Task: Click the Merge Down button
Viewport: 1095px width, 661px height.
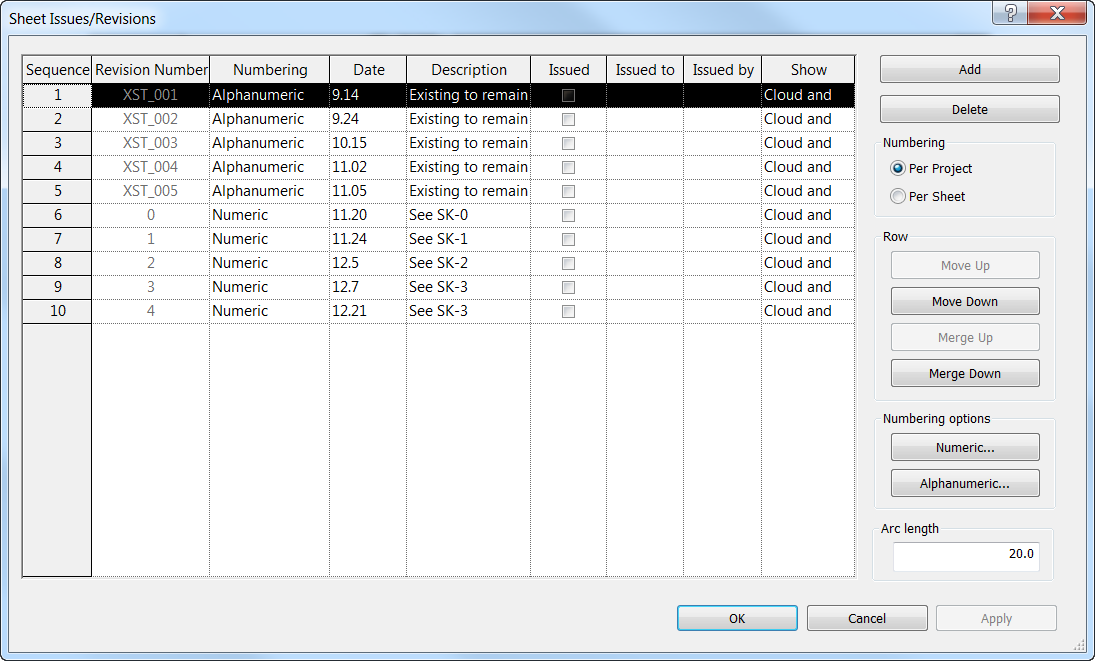Action: 965,373
